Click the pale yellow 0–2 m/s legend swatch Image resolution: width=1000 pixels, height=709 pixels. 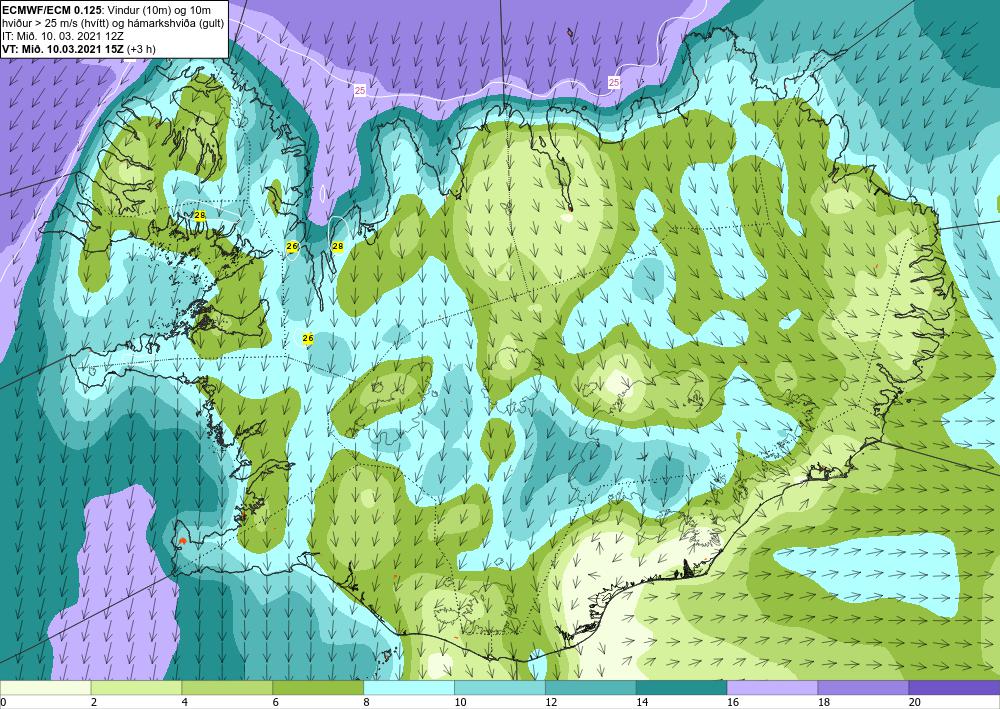(x=46, y=688)
